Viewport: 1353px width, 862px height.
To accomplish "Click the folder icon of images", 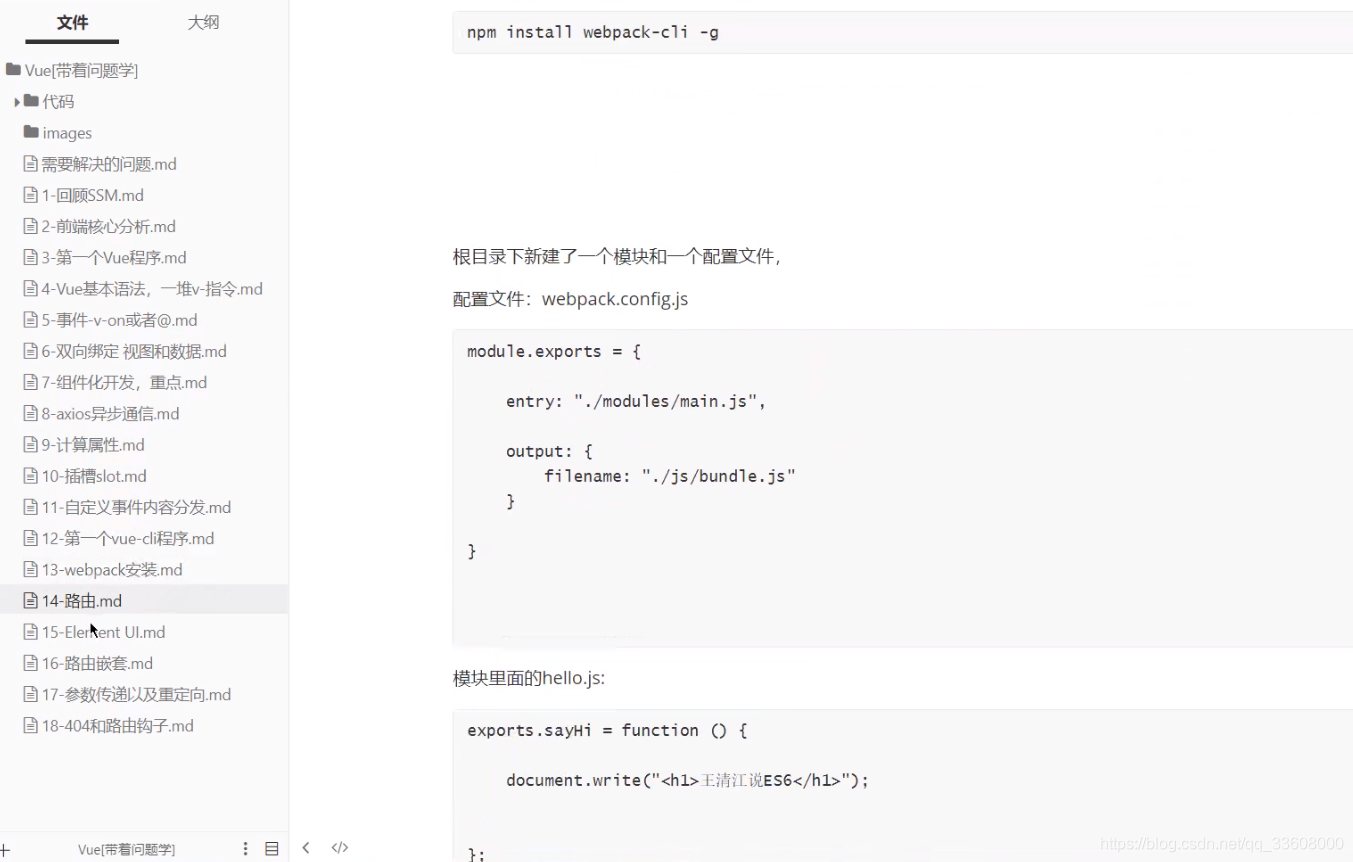I will click(31, 132).
